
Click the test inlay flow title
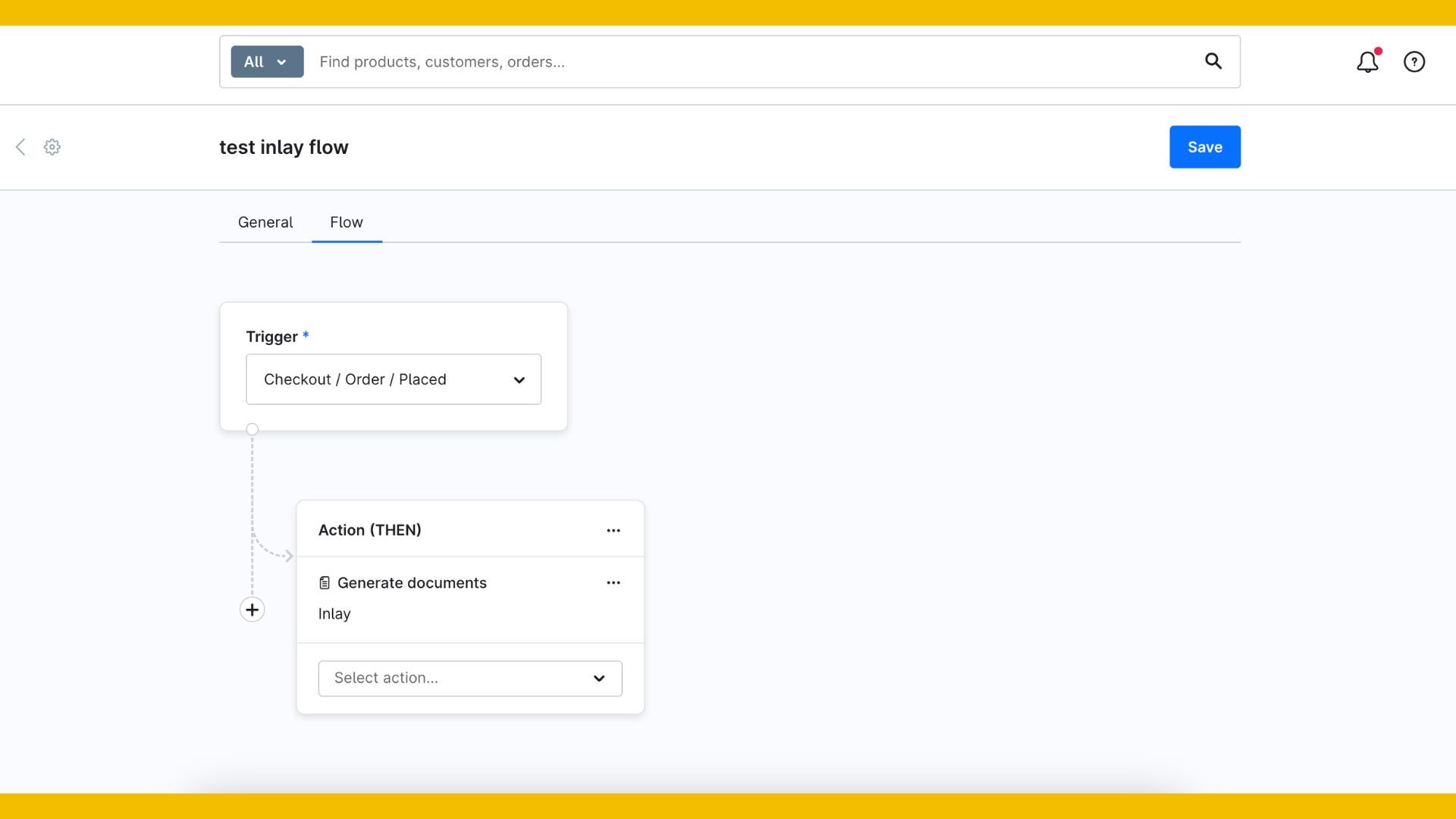pyautogui.click(x=284, y=147)
